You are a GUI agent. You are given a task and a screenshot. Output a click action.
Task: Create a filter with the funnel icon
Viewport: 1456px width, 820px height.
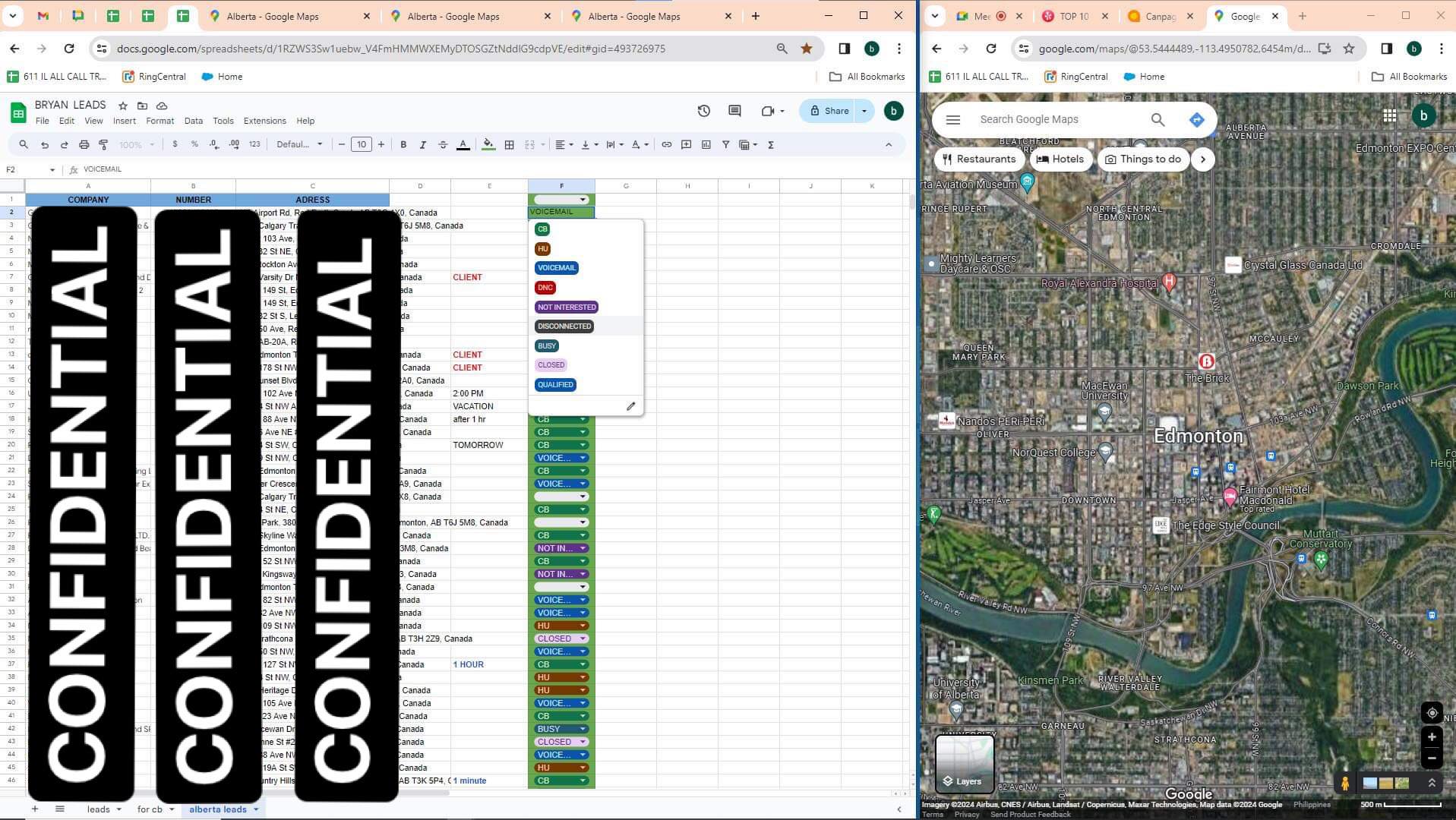pos(725,144)
